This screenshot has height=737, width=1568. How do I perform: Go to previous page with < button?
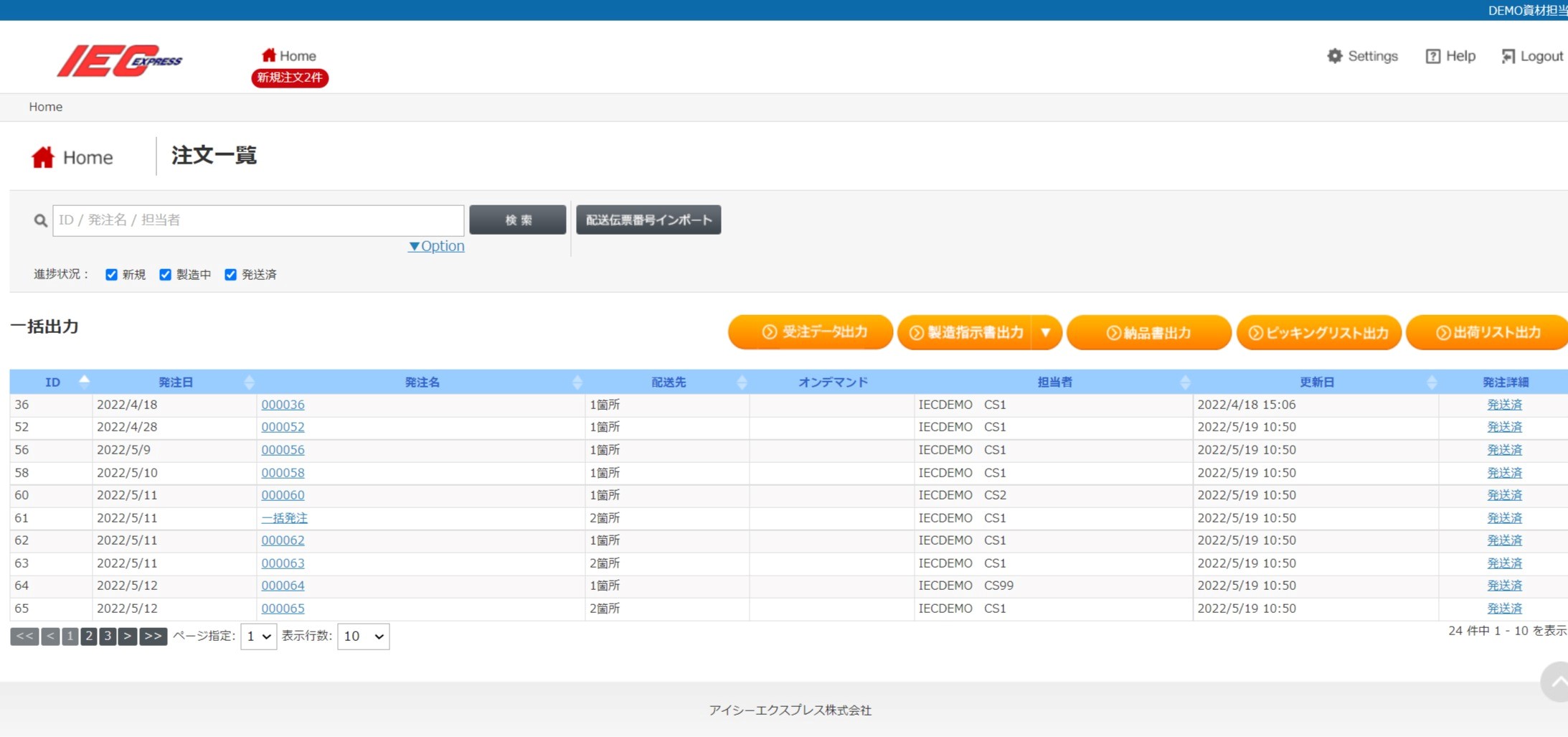point(50,636)
